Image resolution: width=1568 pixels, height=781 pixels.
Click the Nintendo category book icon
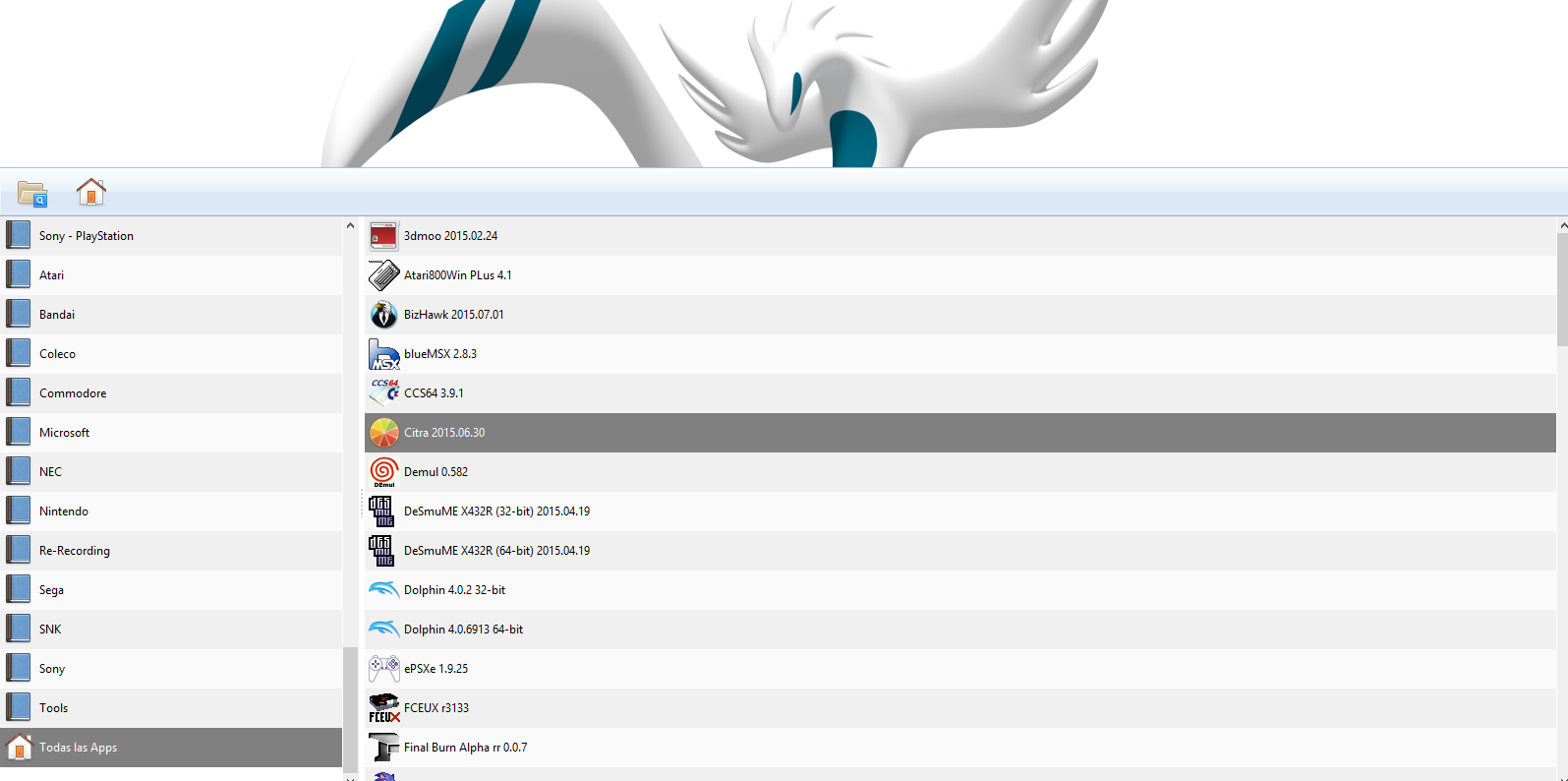pyautogui.click(x=18, y=511)
